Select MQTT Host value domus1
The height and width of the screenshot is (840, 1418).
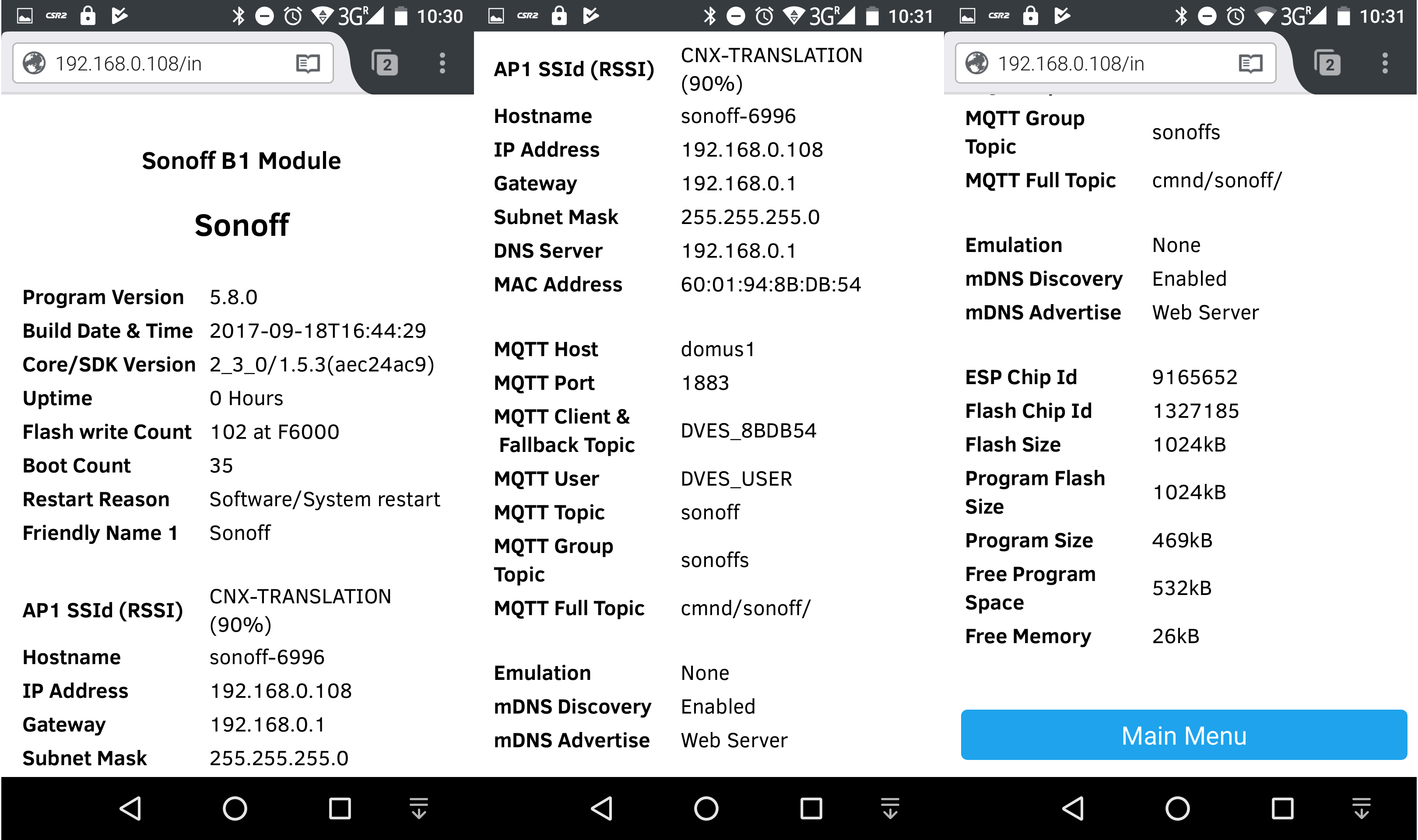click(x=717, y=349)
